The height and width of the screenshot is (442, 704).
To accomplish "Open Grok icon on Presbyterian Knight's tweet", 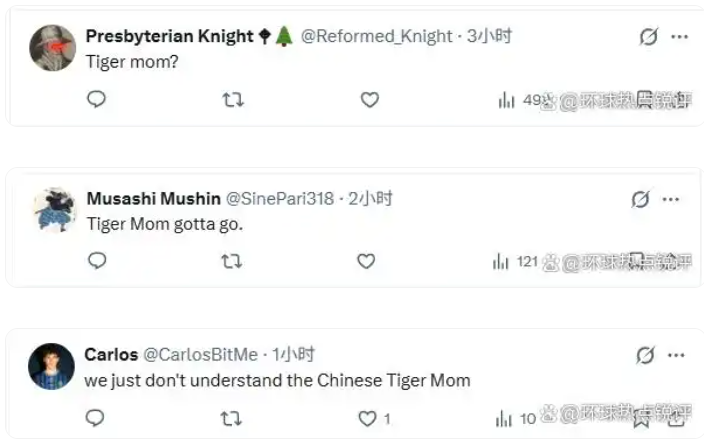I will [648, 37].
